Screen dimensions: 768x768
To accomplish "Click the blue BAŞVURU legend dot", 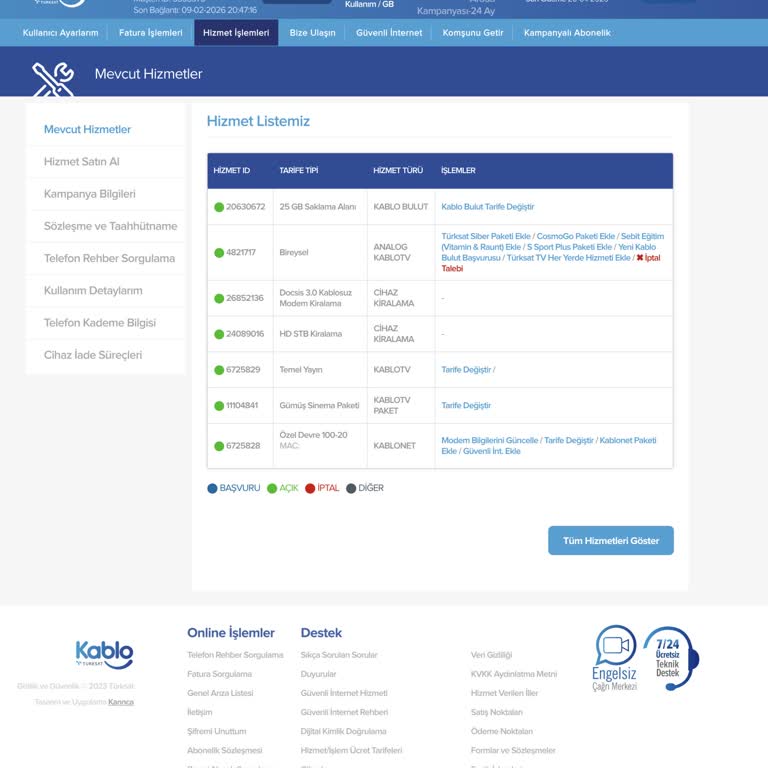I will coord(212,488).
